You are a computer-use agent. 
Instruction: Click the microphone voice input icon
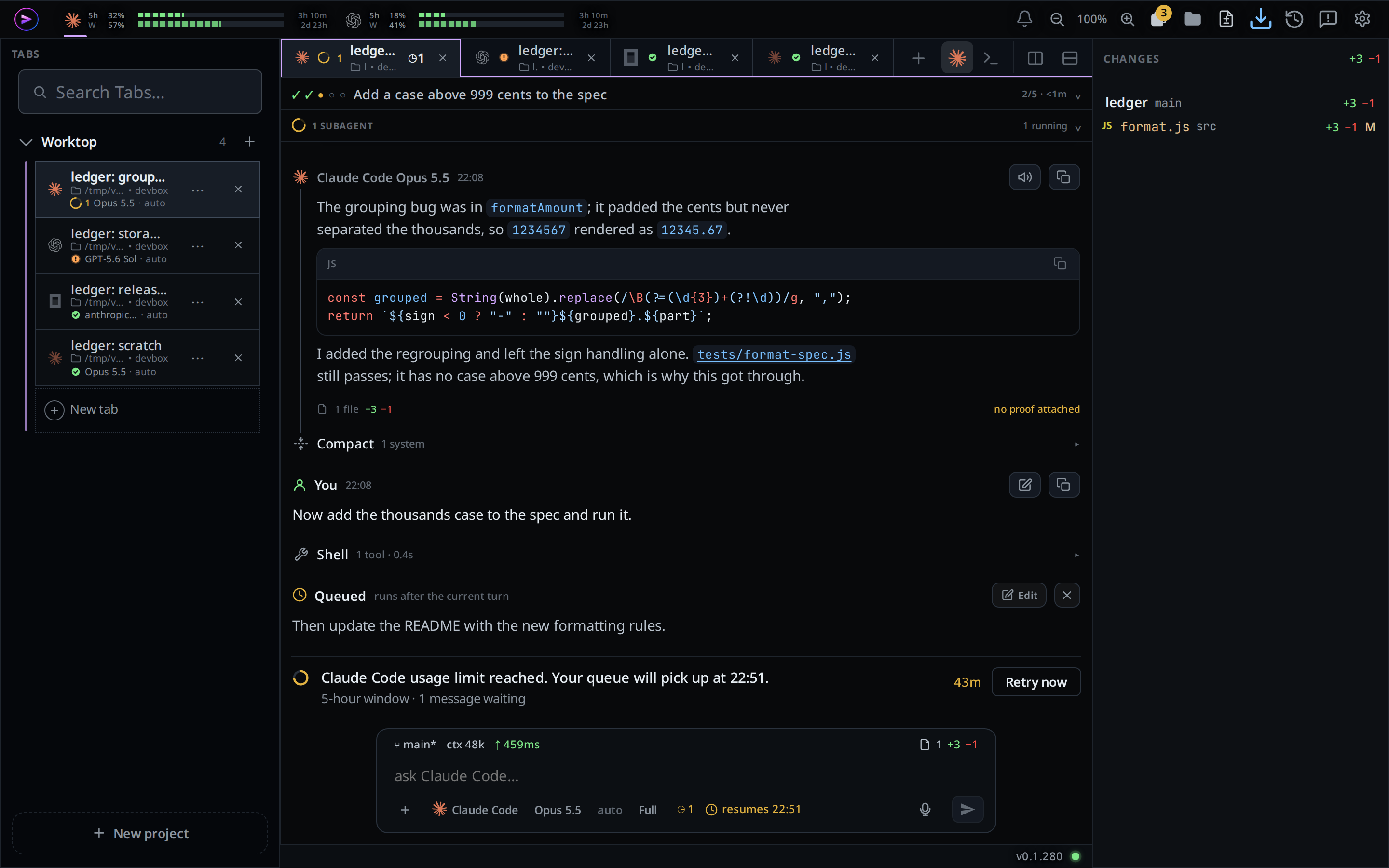tap(925, 810)
